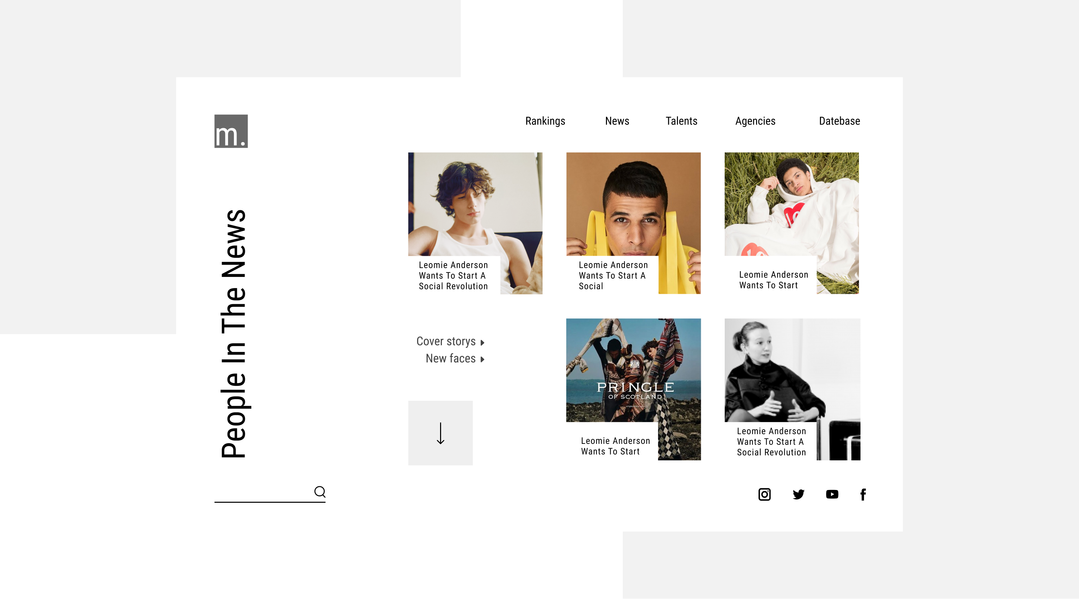Open the white hoodie in grass thumbnail
The image size is (1079, 600).
point(792,223)
